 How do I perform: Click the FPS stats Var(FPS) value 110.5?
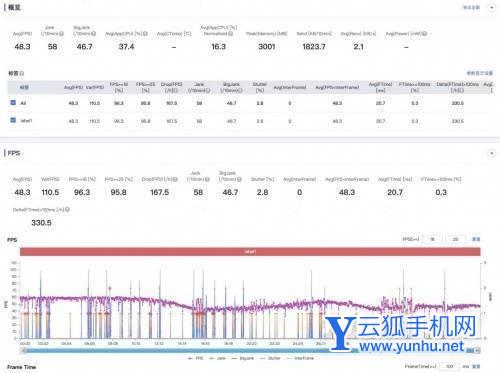[x=50, y=192]
